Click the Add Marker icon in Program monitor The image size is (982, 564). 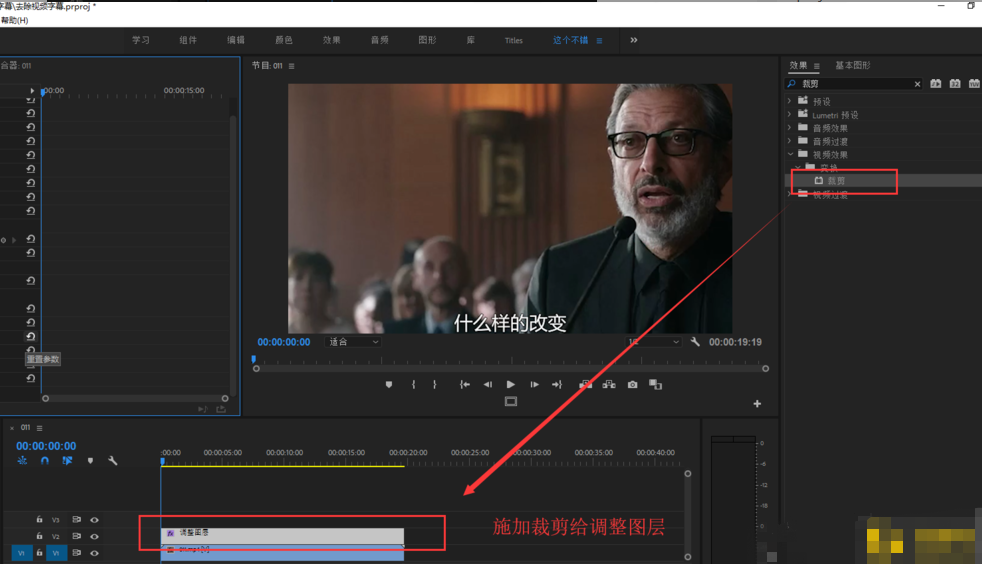coord(390,384)
